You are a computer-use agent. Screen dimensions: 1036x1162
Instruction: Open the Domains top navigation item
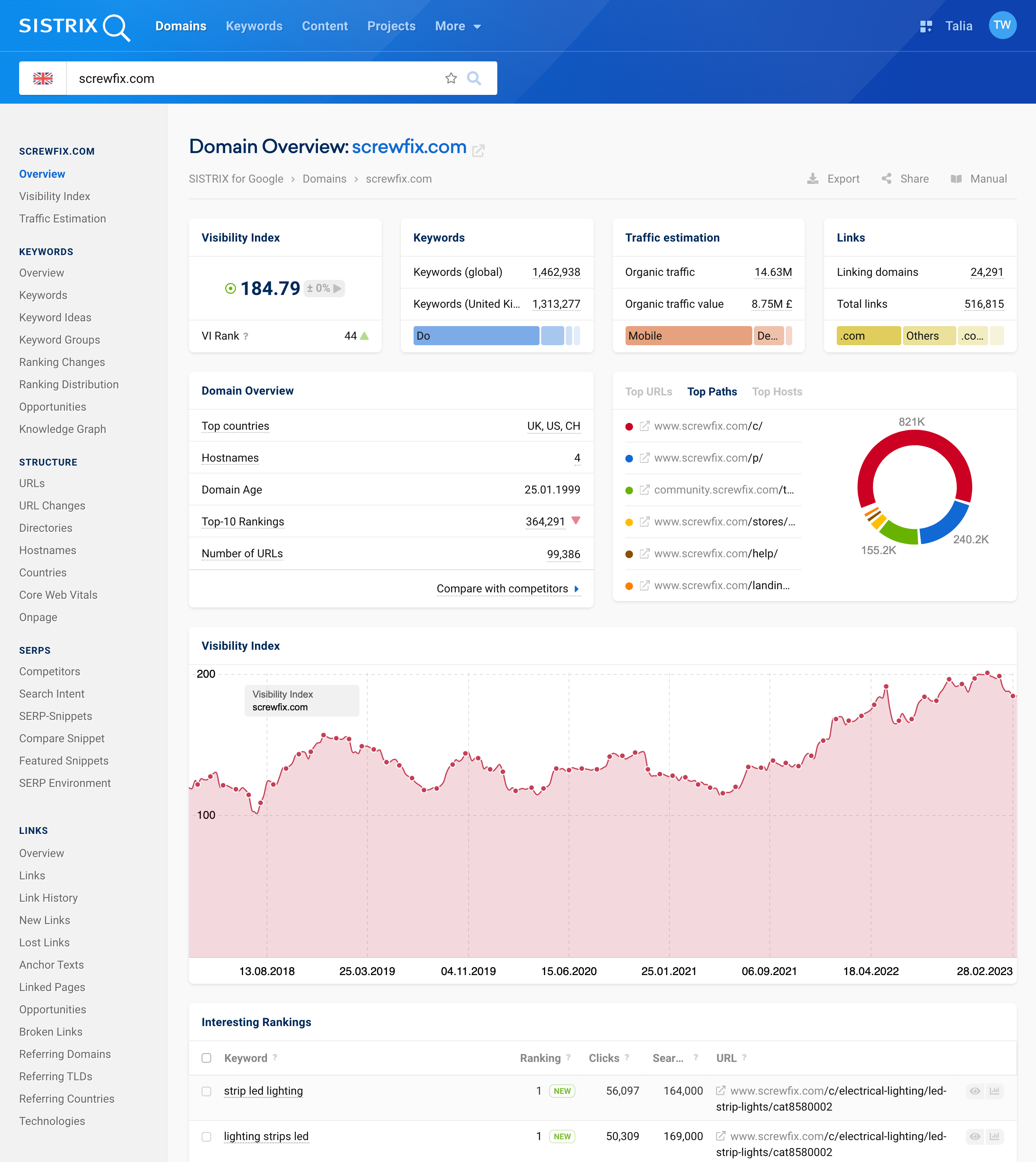pos(181,26)
